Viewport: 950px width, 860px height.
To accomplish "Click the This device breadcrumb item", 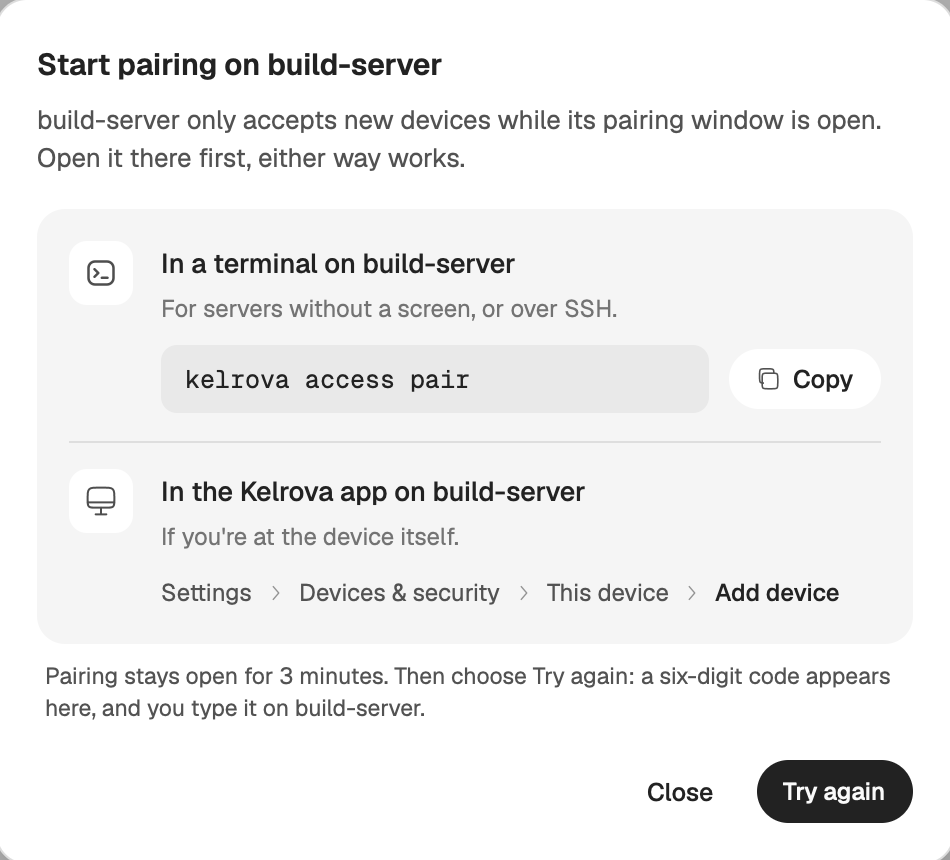I will tap(608, 593).
